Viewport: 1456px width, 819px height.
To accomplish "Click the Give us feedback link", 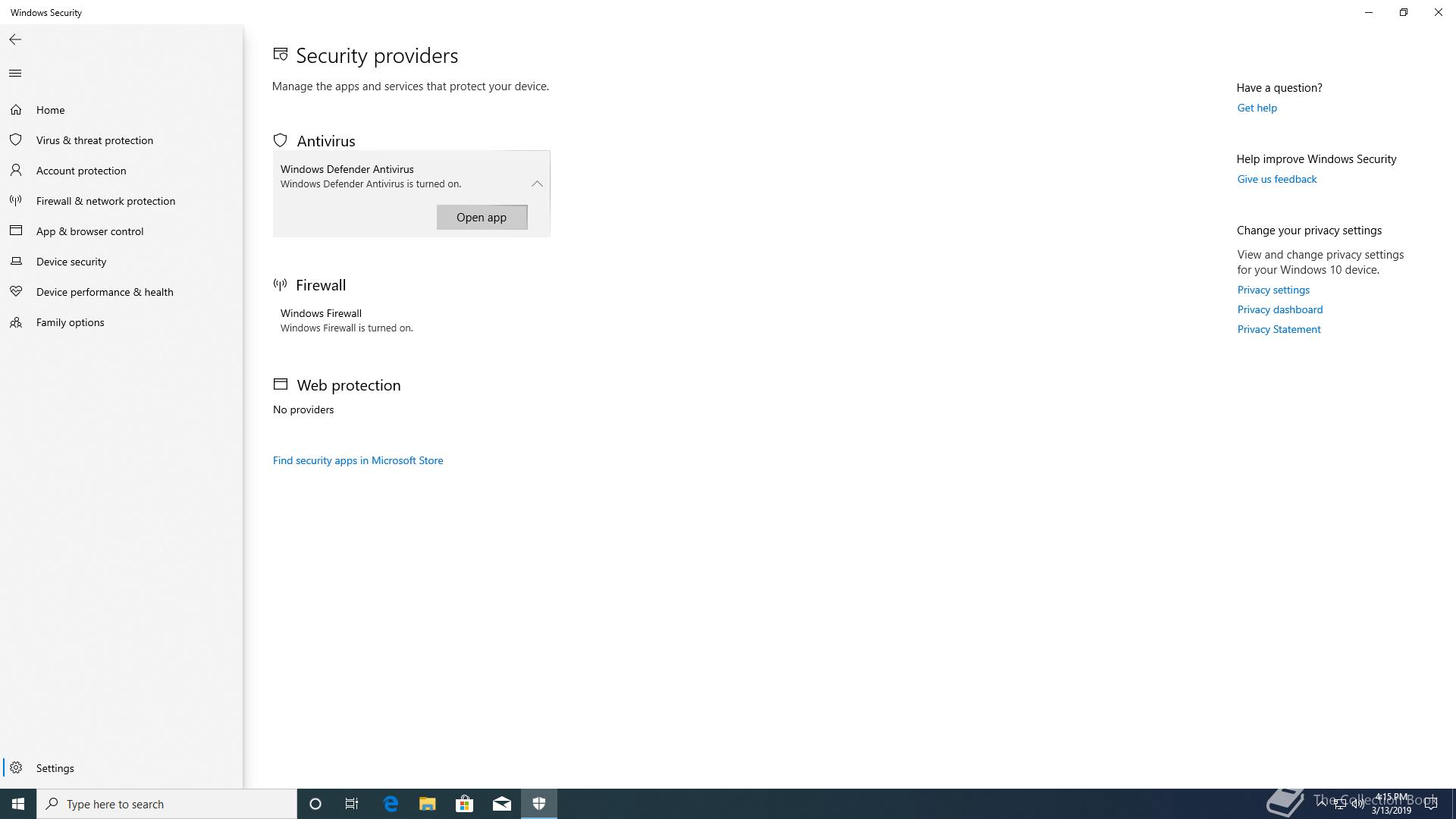I will [1277, 179].
